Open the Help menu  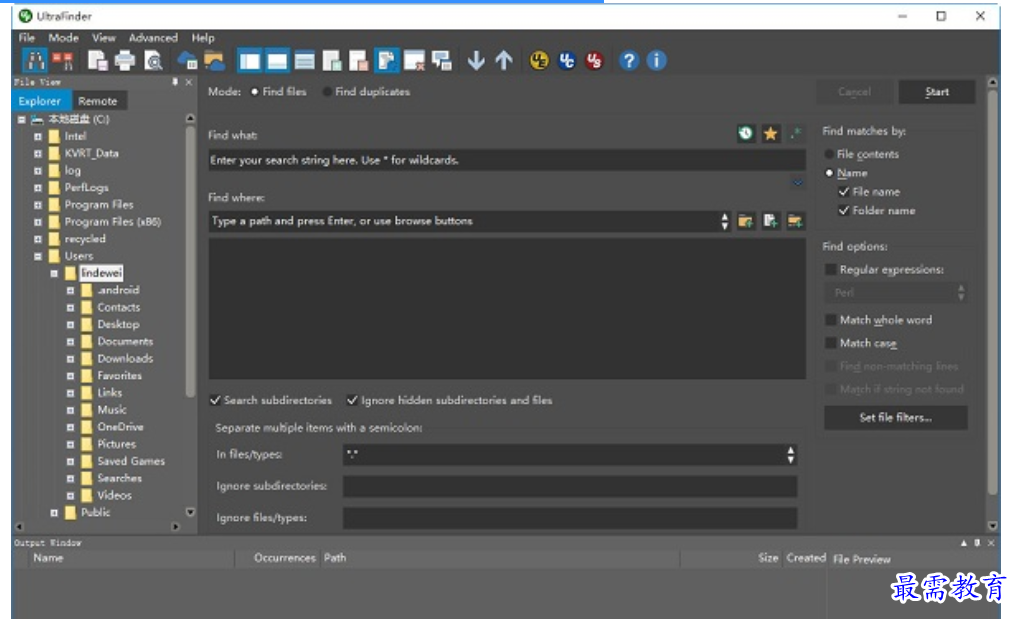[x=203, y=38]
